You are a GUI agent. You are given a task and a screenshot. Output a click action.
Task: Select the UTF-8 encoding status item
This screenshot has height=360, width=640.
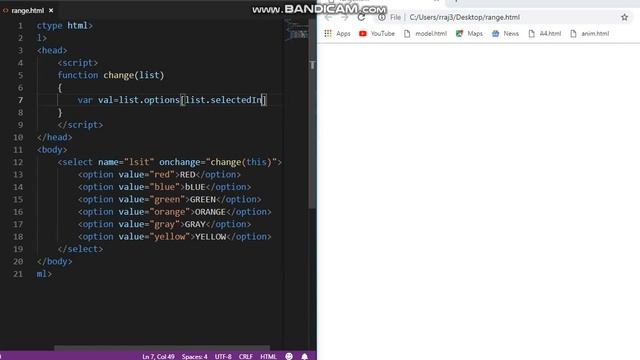point(223,356)
